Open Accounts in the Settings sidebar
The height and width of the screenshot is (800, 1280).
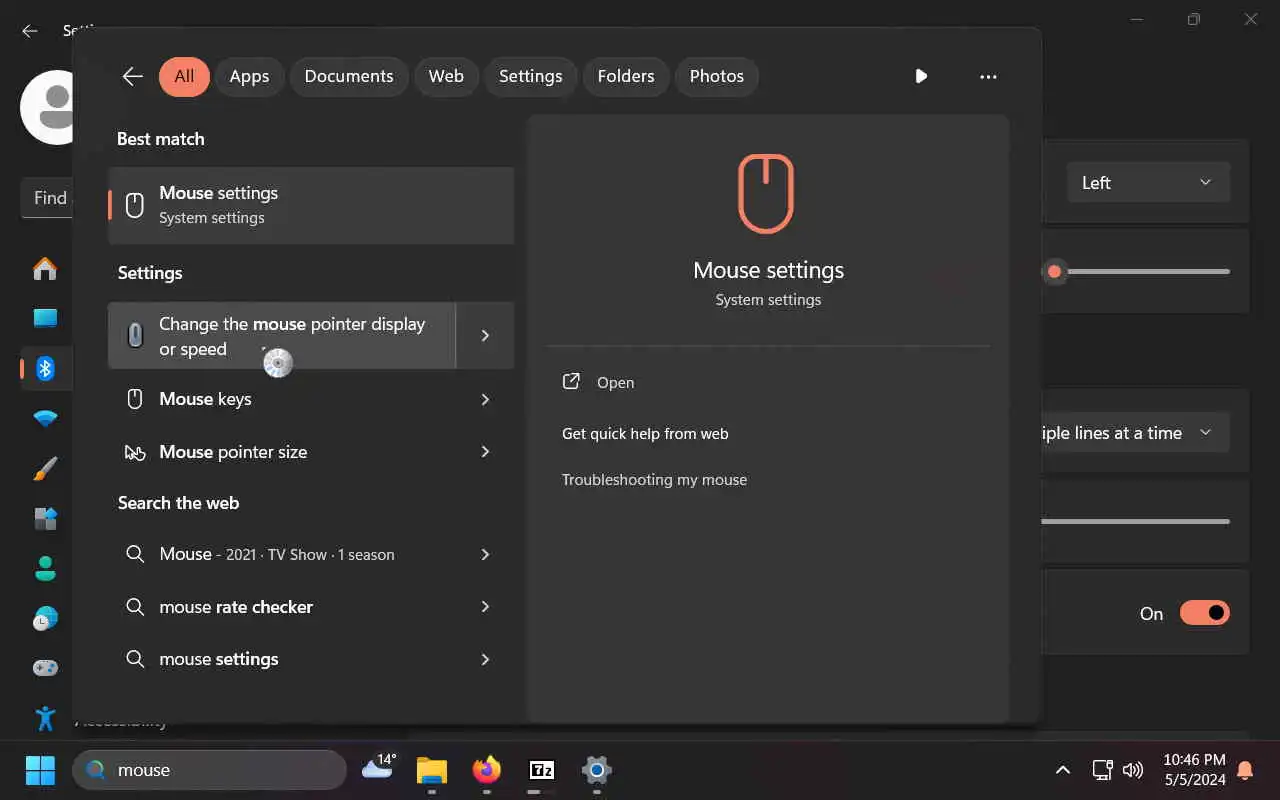pyautogui.click(x=45, y=568)
